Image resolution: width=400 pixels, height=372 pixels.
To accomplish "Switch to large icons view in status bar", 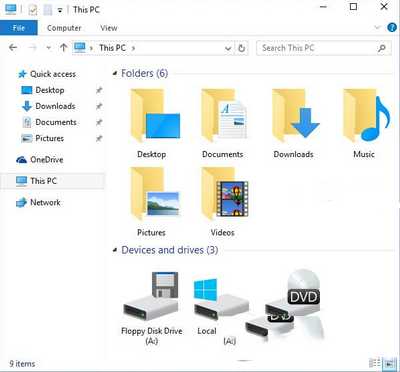I will pyautogui.click(x=389, y=363).
